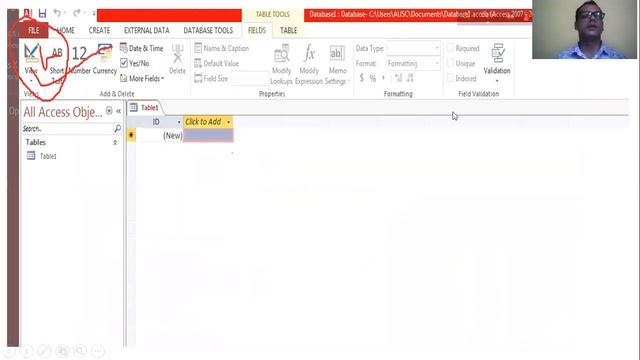Click the Redo arrow icon

tap(76, 13)
